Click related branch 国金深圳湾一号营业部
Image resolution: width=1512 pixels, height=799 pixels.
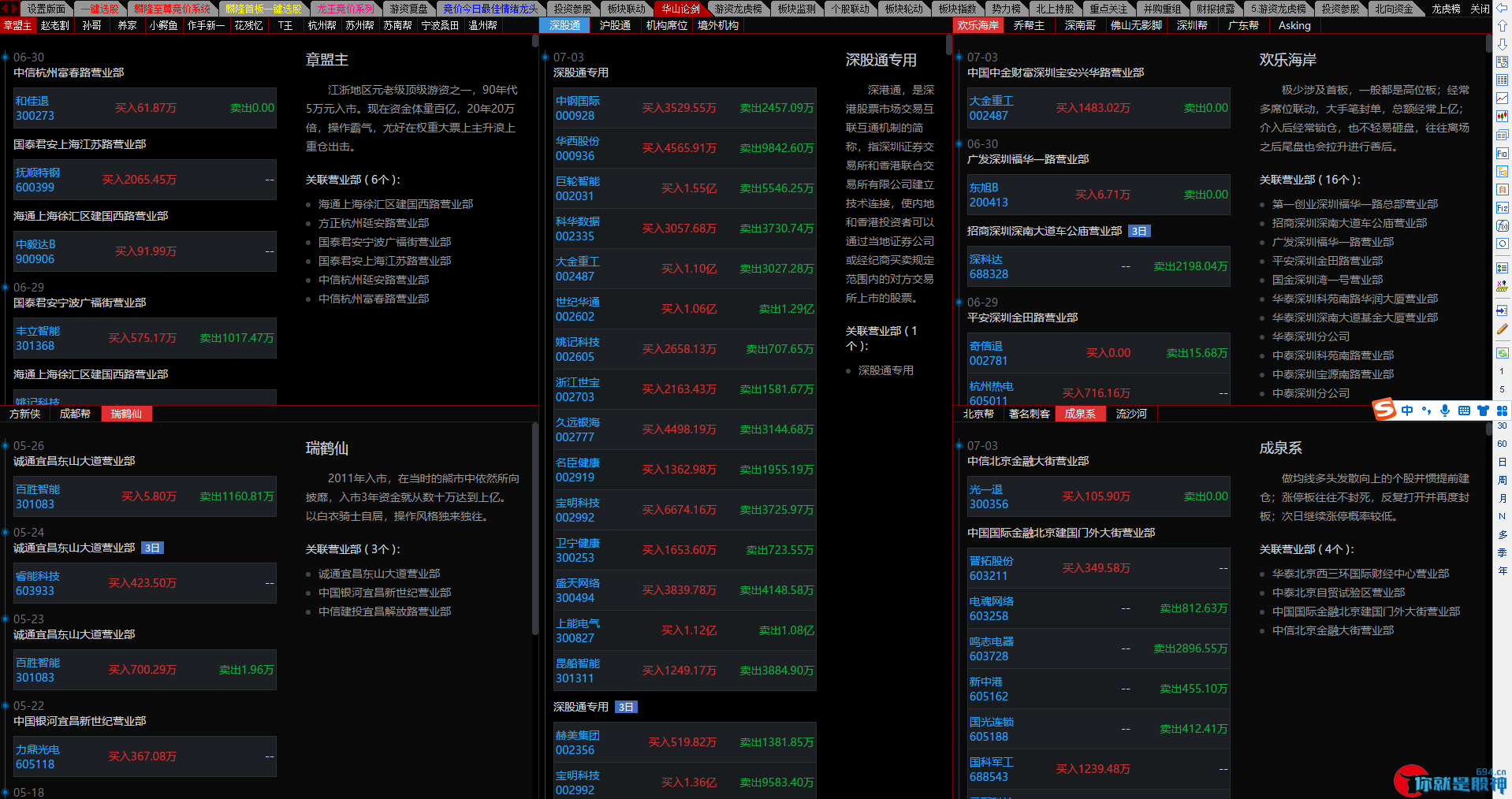[x=1328, y=280]
